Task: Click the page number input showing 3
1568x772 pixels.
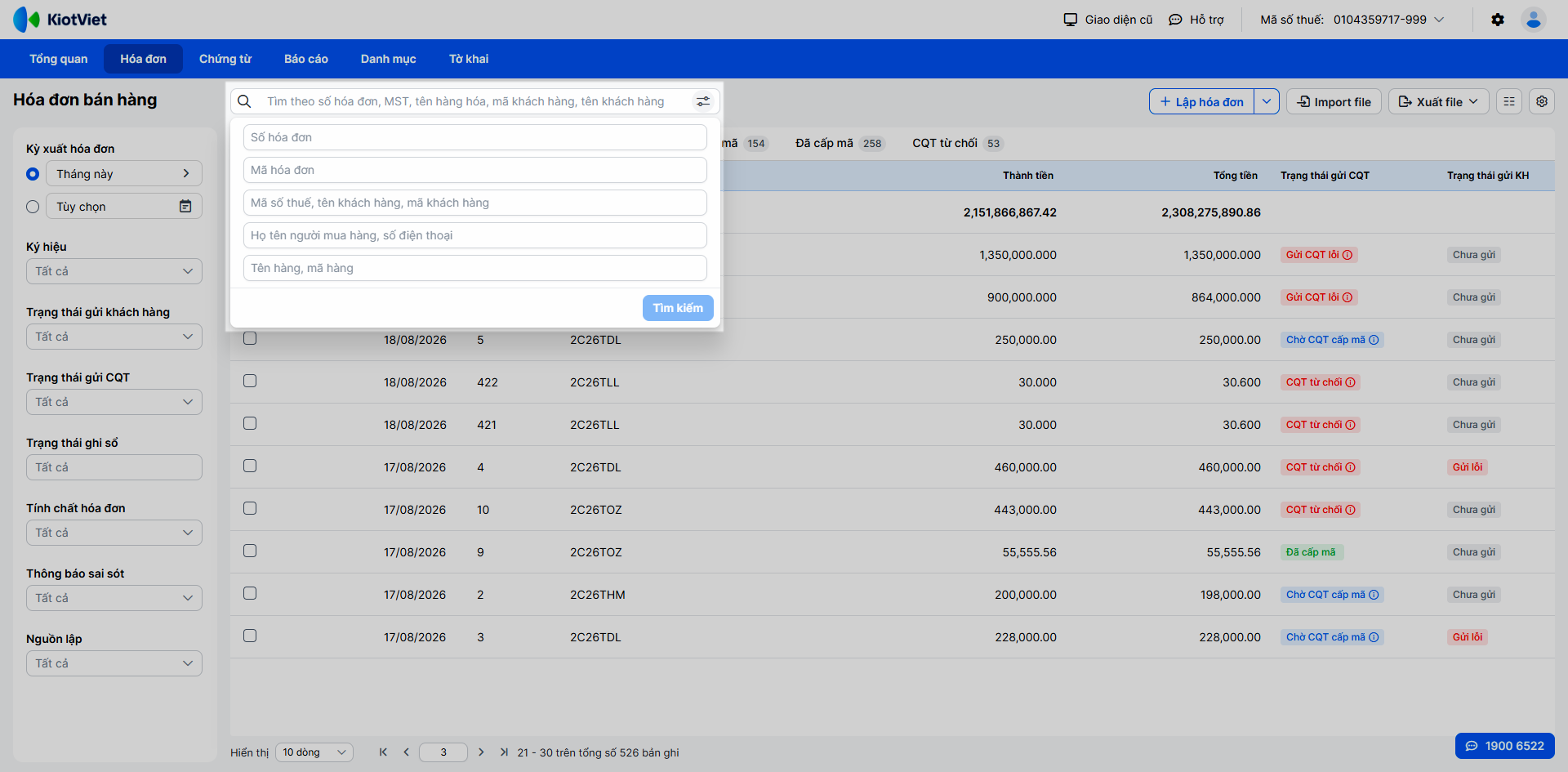Action: [443, 752]
